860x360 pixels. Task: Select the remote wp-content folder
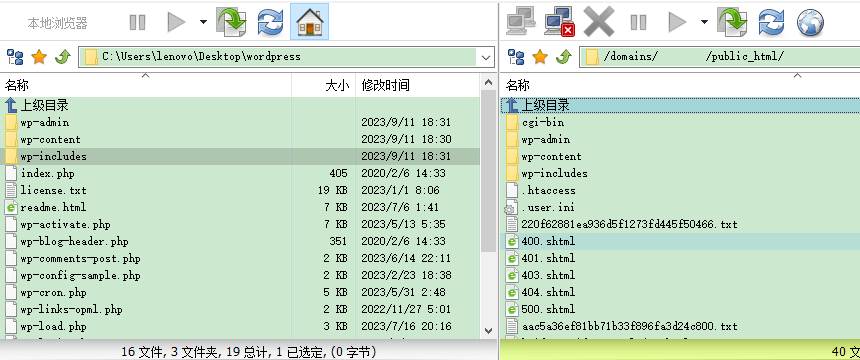680,156
